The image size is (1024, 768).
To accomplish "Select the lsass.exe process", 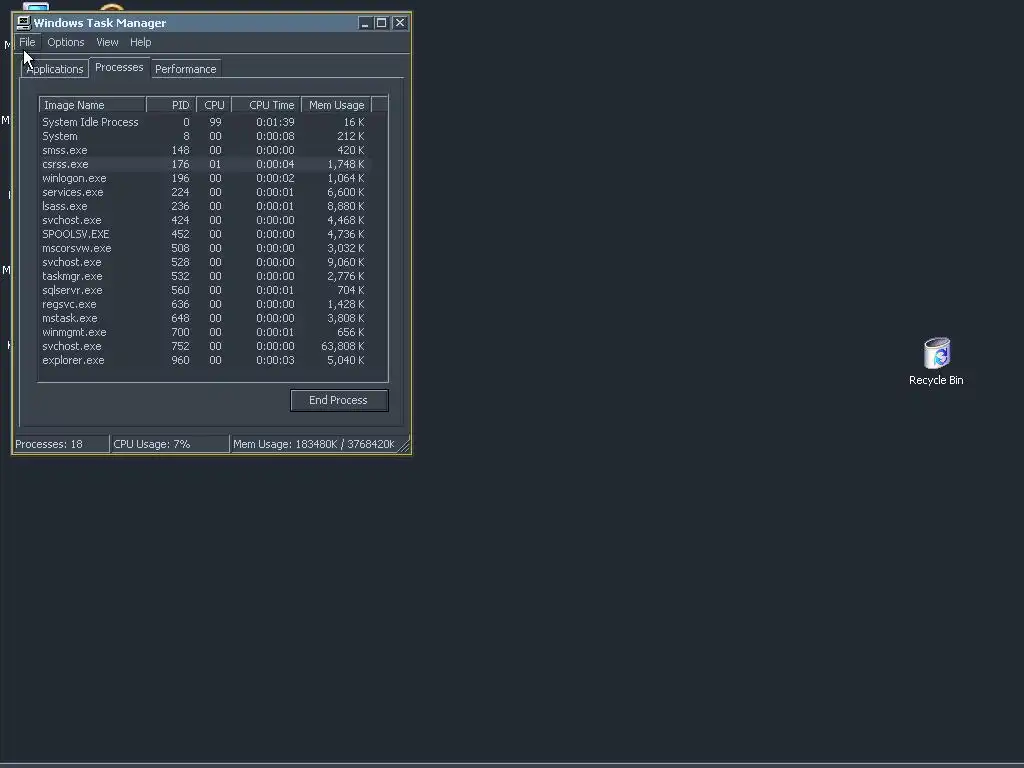I will [x=205, y=206].
